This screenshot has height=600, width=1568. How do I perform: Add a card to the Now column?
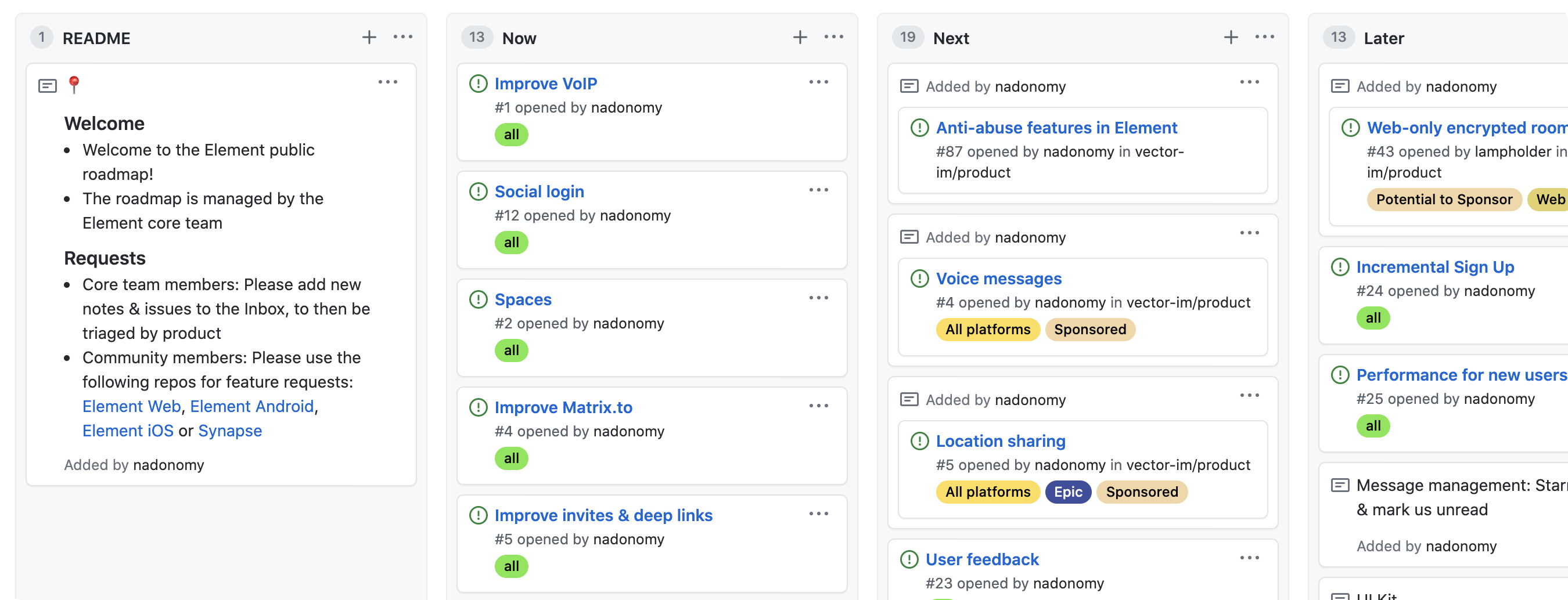(x=800, y=38)
